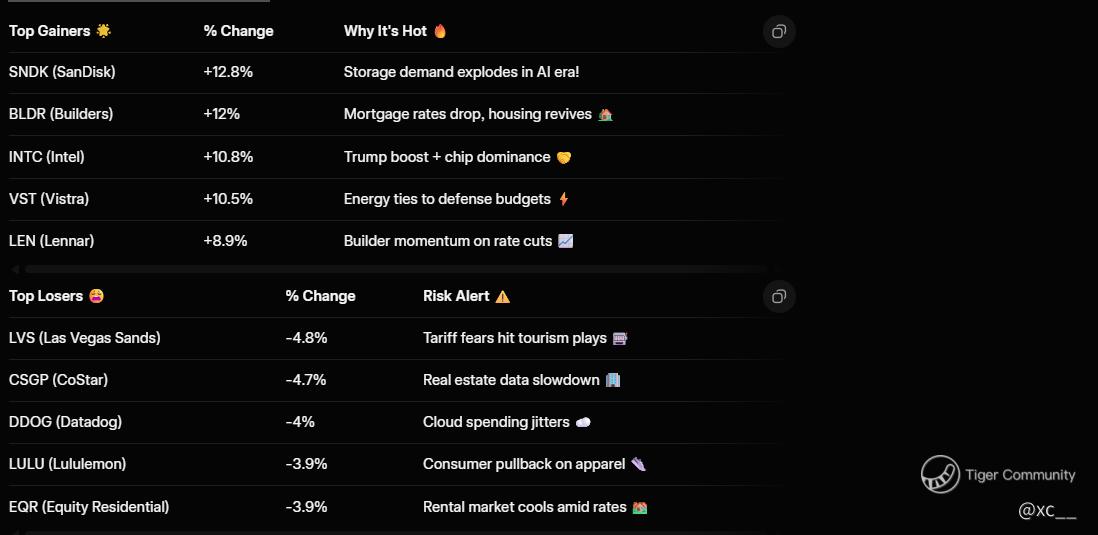Click the DDOG (Datadog) ticker cell
This screenshot has width=1098, height=535.
coord(65,422)
